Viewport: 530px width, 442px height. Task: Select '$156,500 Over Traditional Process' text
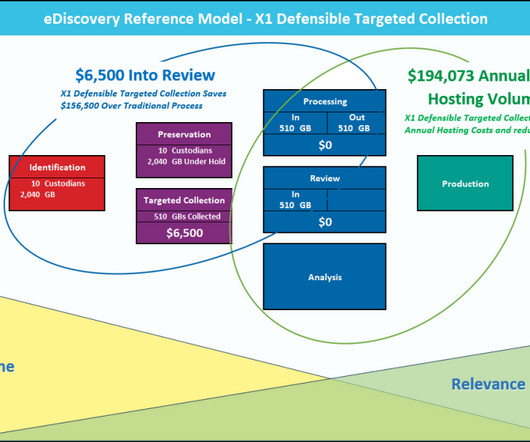click(x=131, y=106)
